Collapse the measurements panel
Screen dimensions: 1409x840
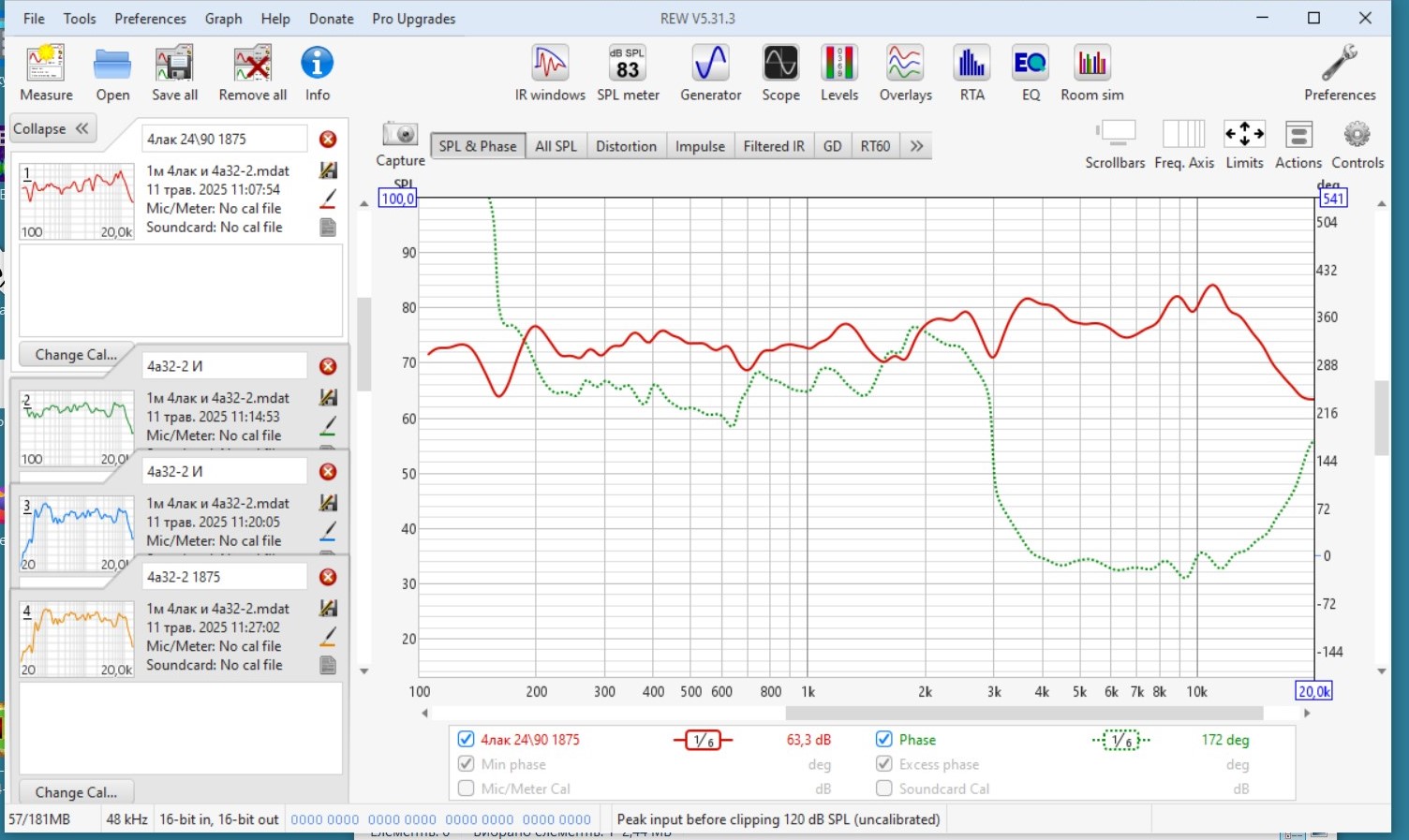coord(51,129)
